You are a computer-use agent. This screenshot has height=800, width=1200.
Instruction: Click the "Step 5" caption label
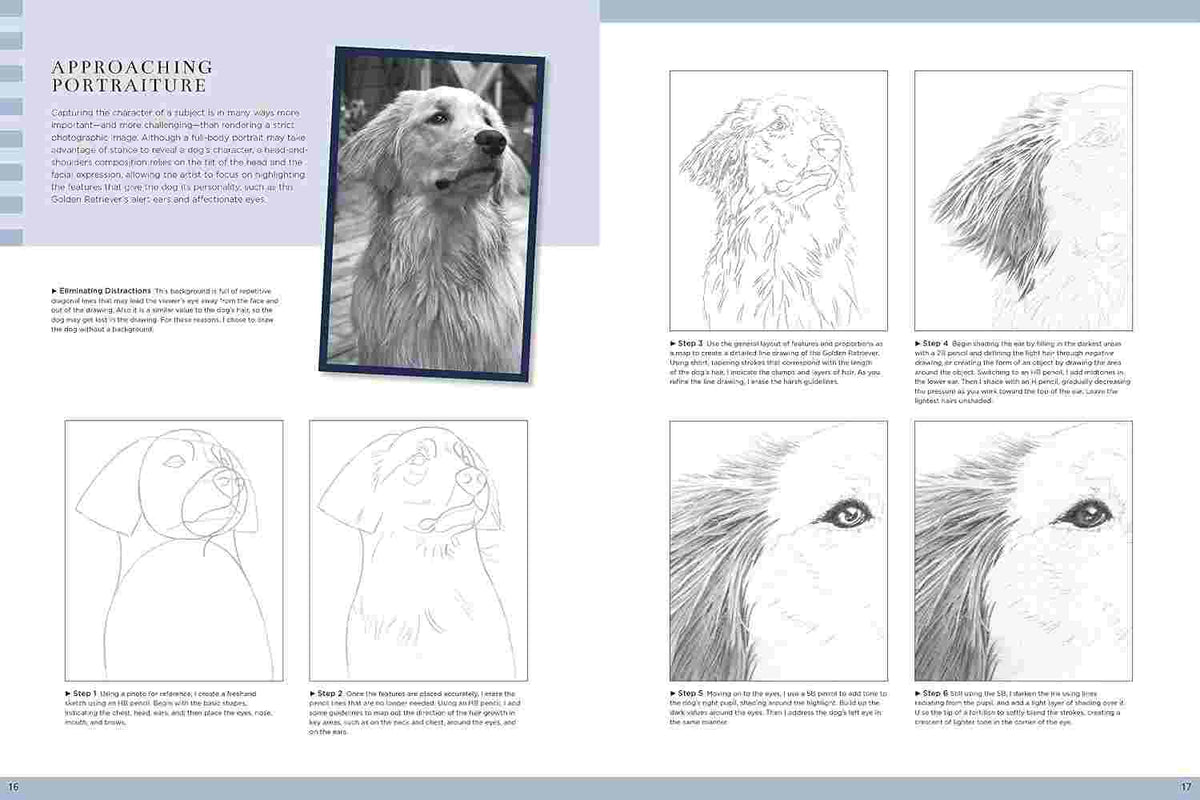(x=688, y=693)
